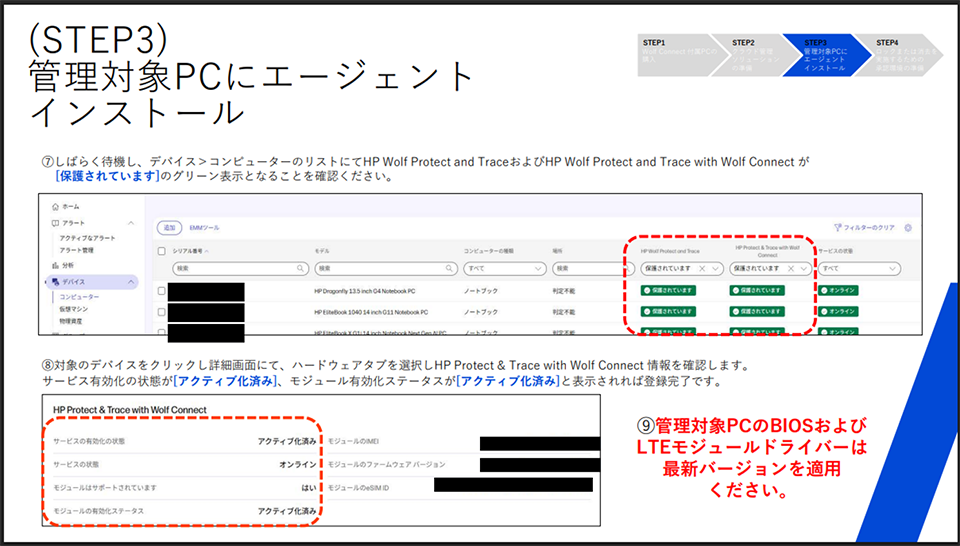Select アクティブなアラート in sidebar
Image resolution: width=960 pixels, height=546 pixels.
(87, 238)
